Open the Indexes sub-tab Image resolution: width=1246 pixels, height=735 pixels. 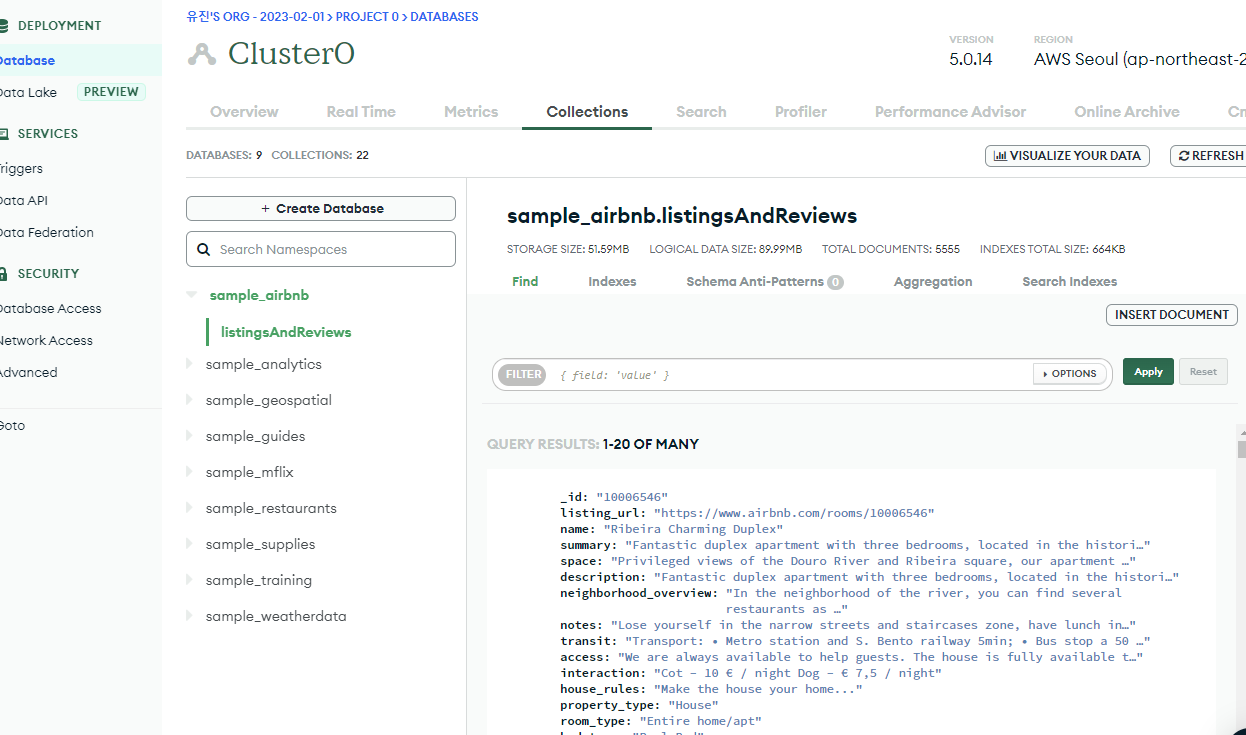(x=612, y=282)
